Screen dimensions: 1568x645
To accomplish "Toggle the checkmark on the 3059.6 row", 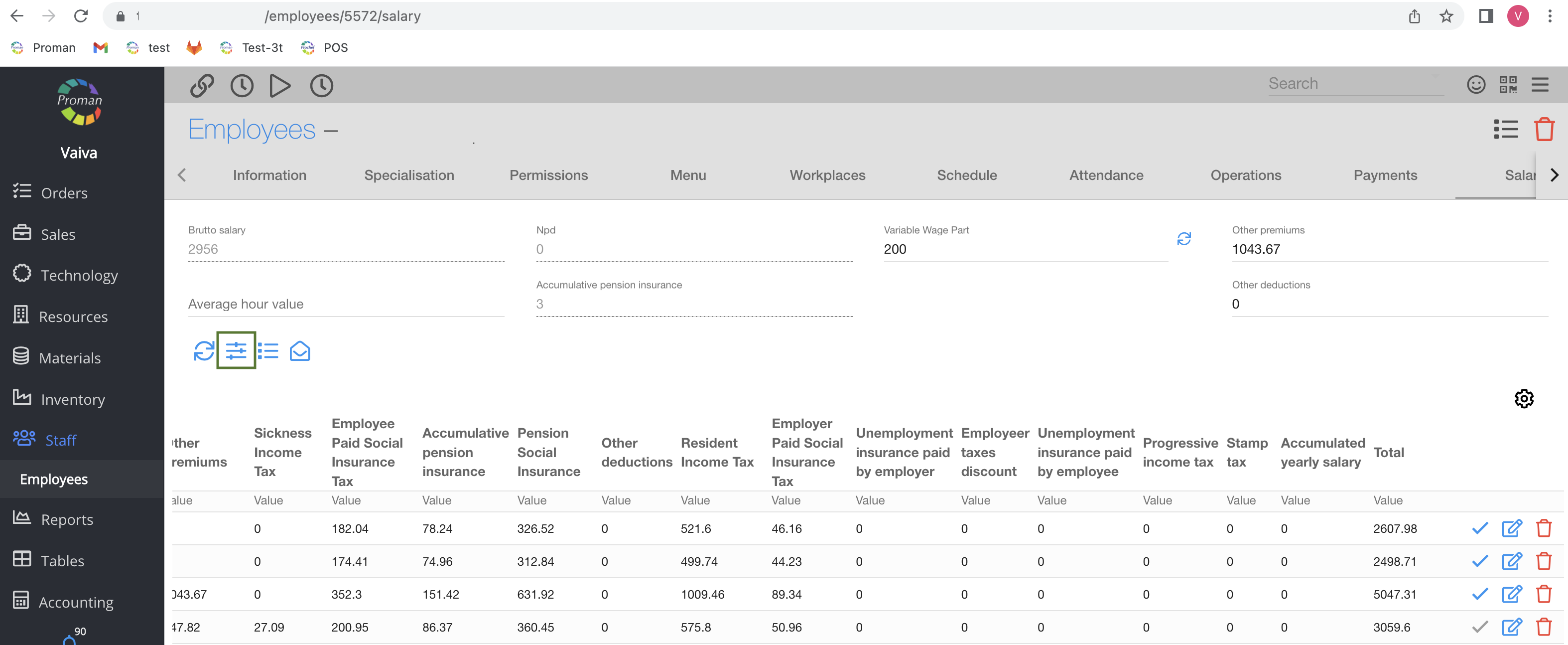I will tap(1480, 627).
